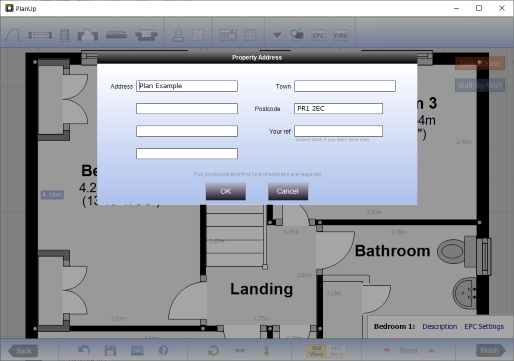The height and width of the screenshot is (361, 514).
Task: Toggle the Std View mode
Action: [x=316, y=351]
